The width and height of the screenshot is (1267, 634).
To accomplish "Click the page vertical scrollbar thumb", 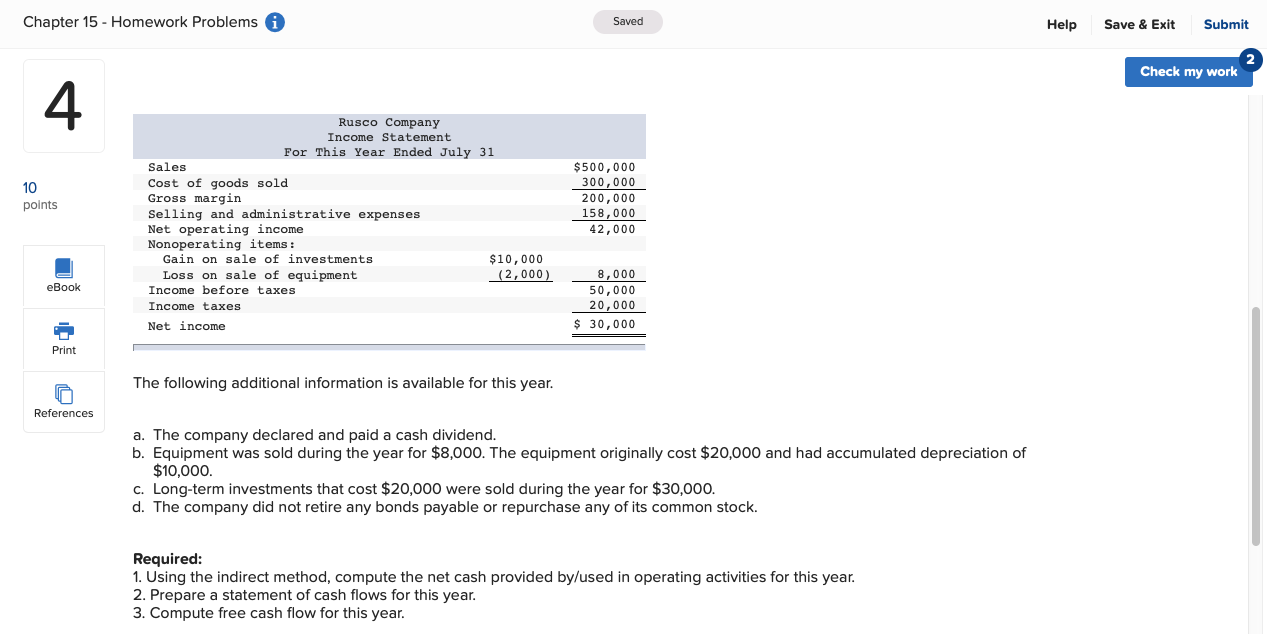I will pyautogui.click(x=1255, y=425).
